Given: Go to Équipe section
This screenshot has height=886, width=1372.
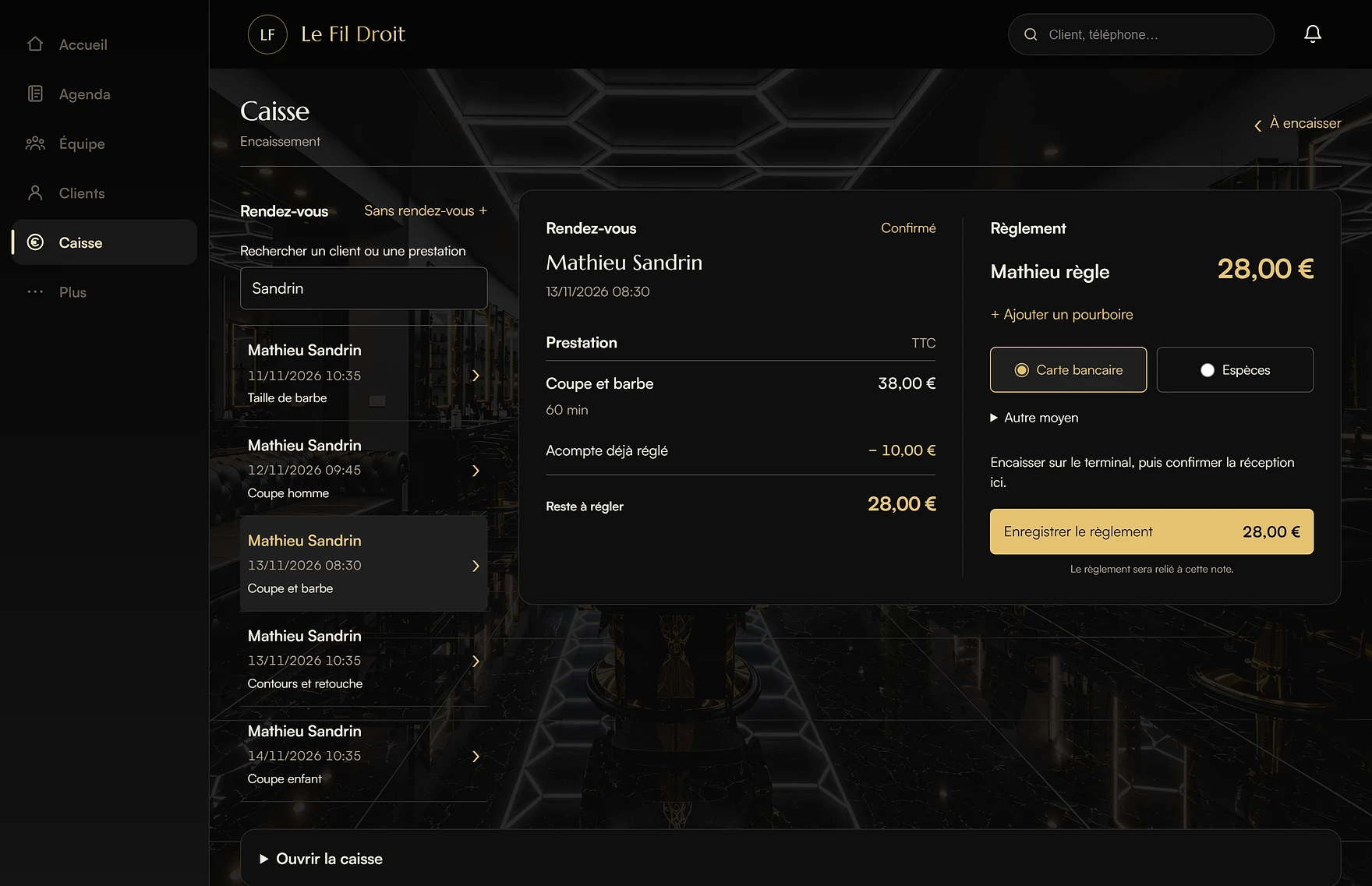Looking at the screenshot, I should (x=104, y=143).
